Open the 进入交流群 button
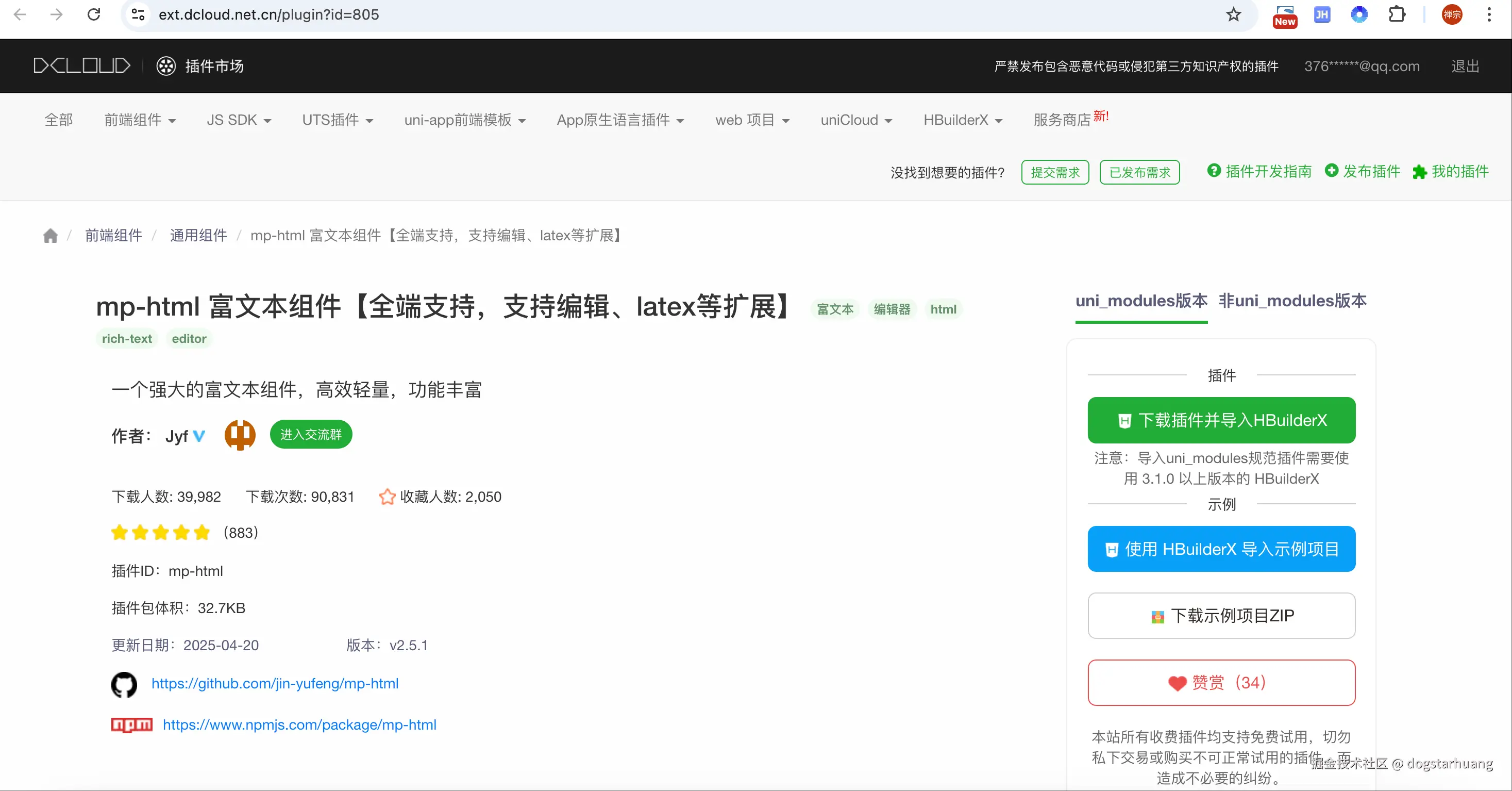The height and width of the screenshot is (791, 1512). (x=311, y=435)
